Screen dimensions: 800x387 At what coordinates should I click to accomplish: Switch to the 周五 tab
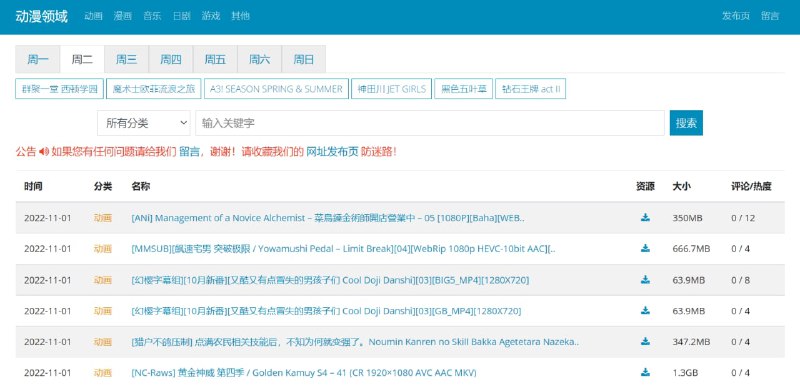215,60
